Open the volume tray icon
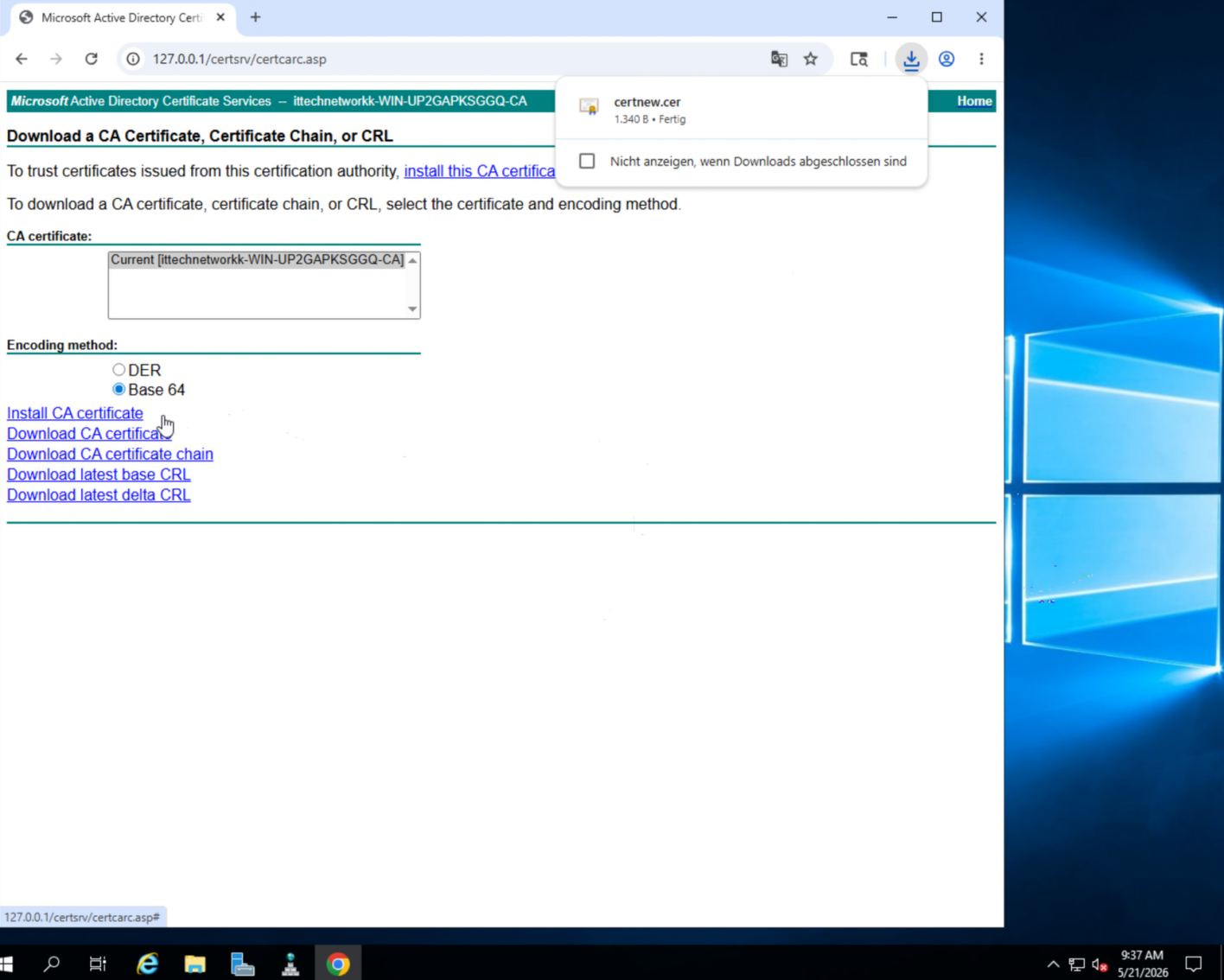1224x980 pixels. coord(1100,964)
